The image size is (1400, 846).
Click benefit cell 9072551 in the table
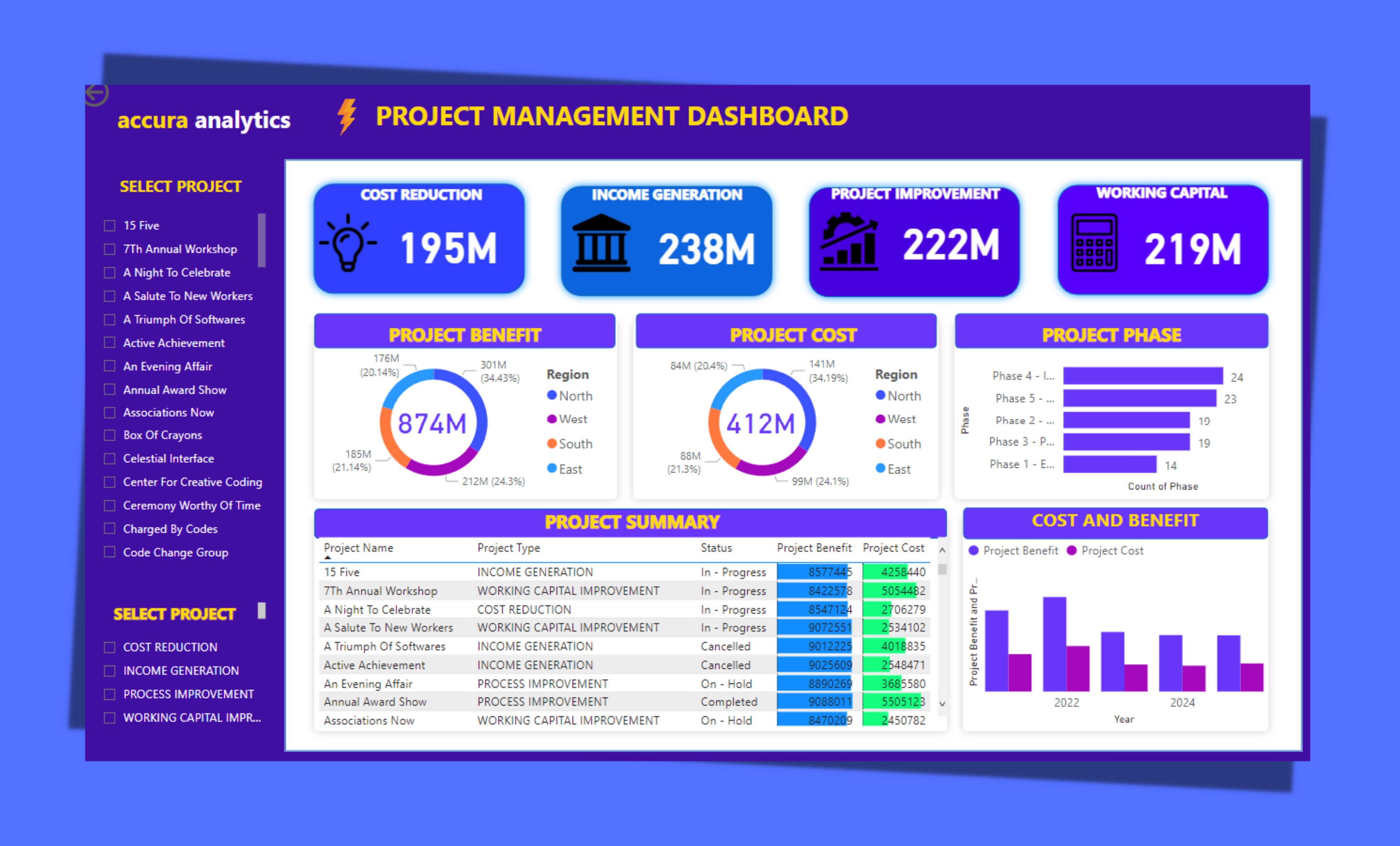[x=815, y=628]
